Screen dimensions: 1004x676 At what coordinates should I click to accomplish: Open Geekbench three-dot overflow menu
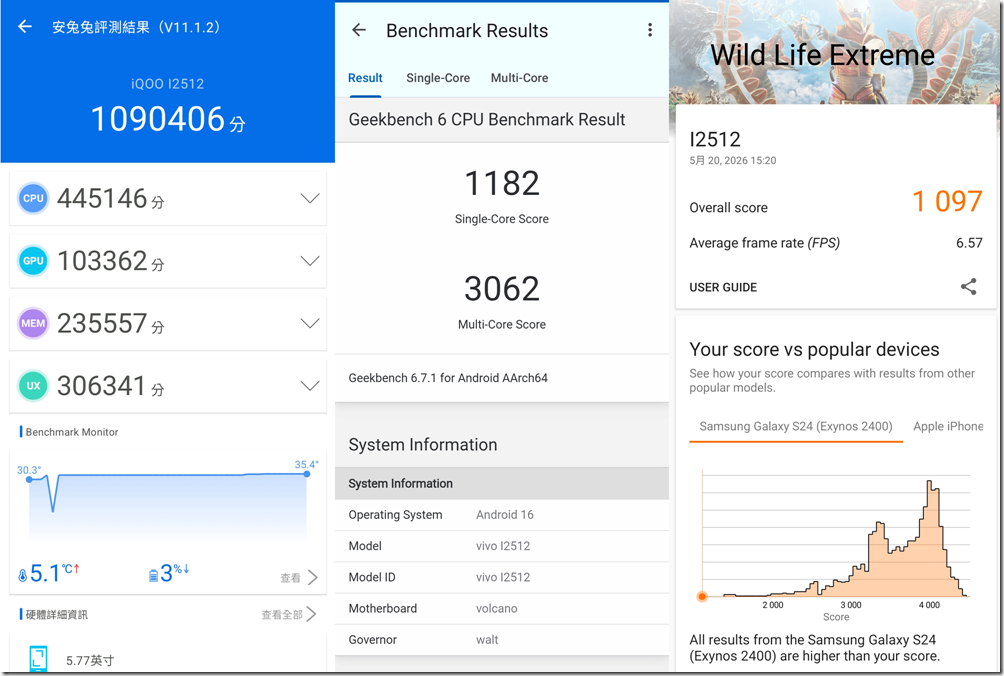[x=650, y=29]
